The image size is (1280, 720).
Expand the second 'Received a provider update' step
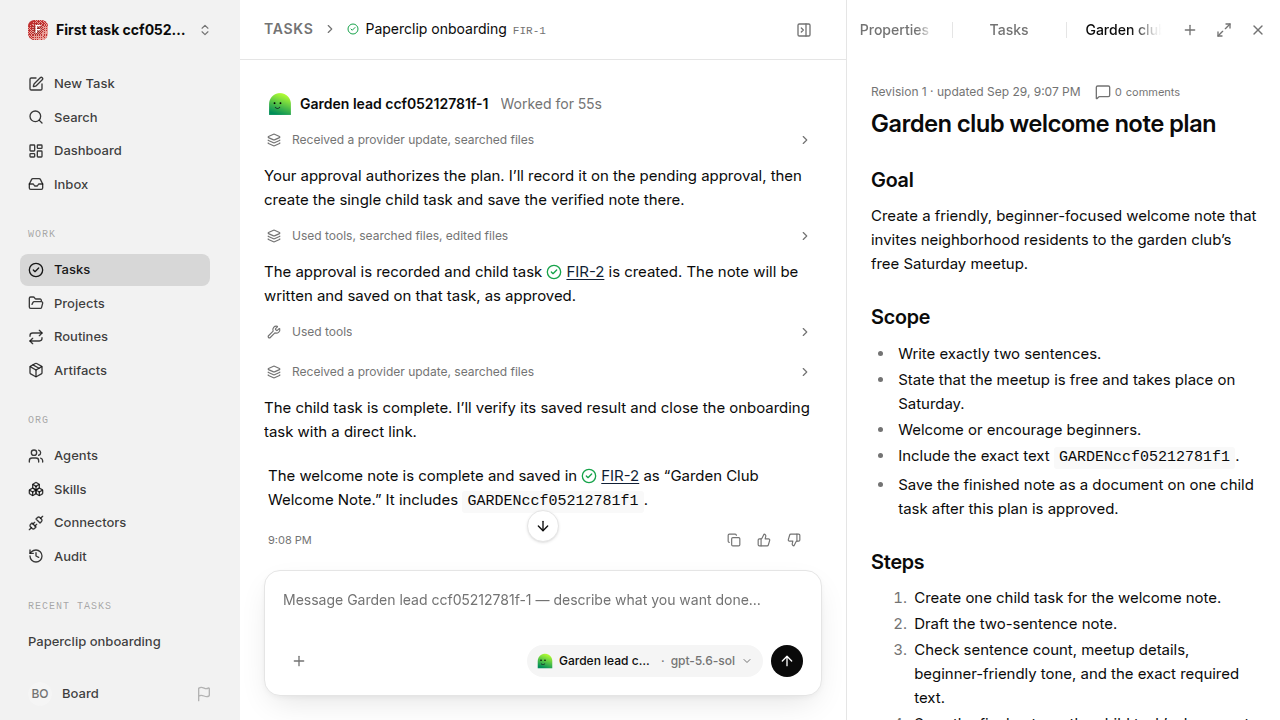[538, 372]
